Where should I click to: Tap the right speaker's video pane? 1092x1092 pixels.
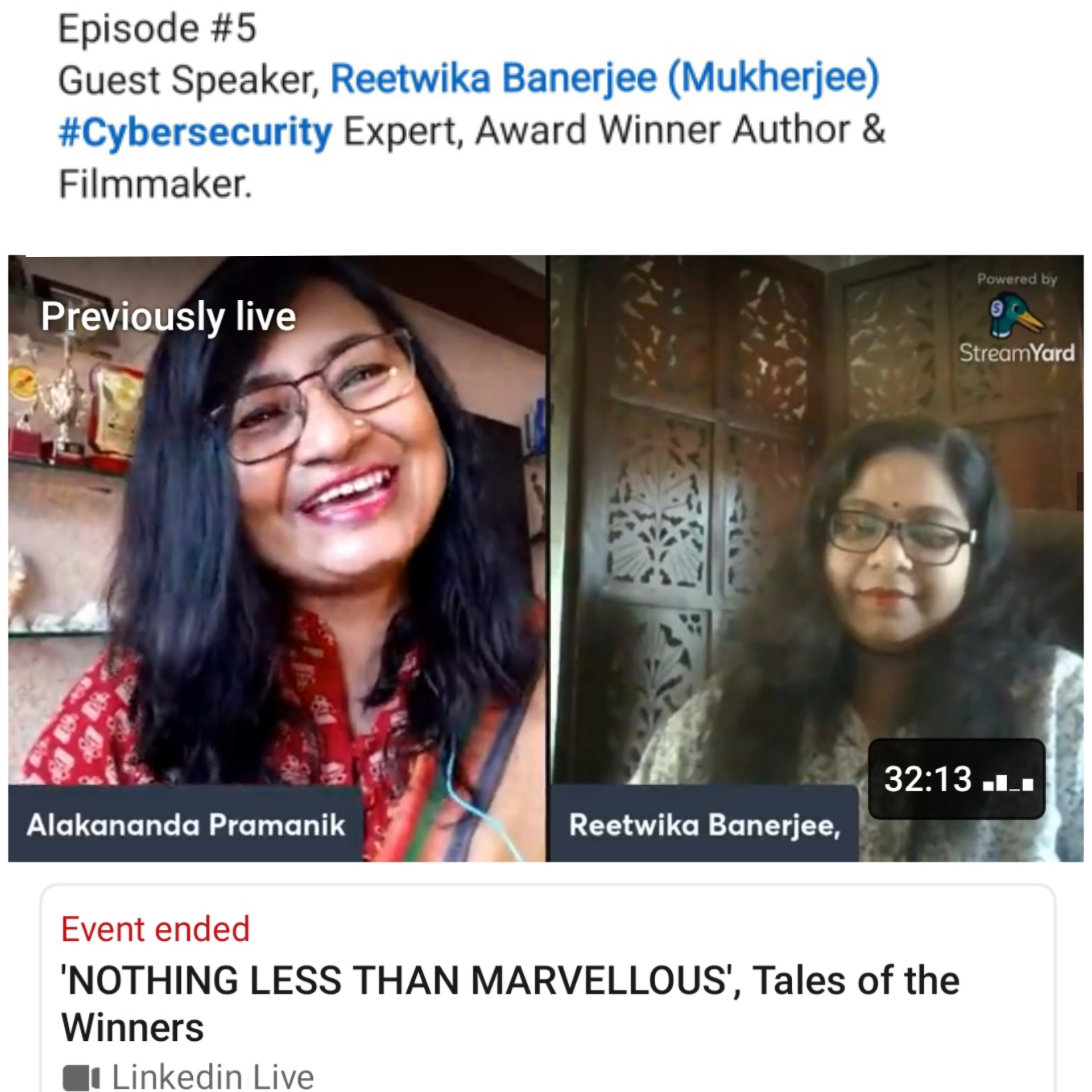[816, 559]
